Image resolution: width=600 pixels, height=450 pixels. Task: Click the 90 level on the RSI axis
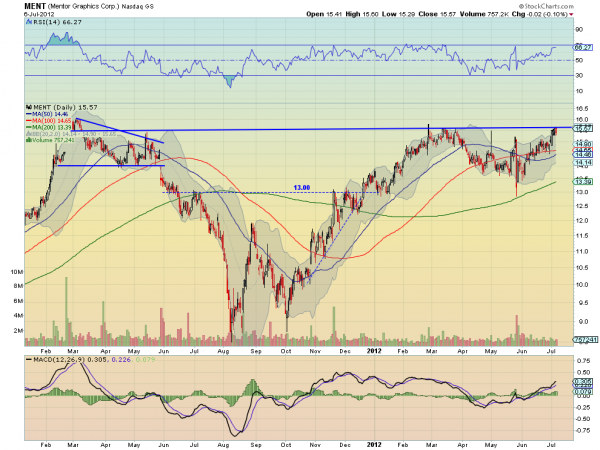(579, 30)
